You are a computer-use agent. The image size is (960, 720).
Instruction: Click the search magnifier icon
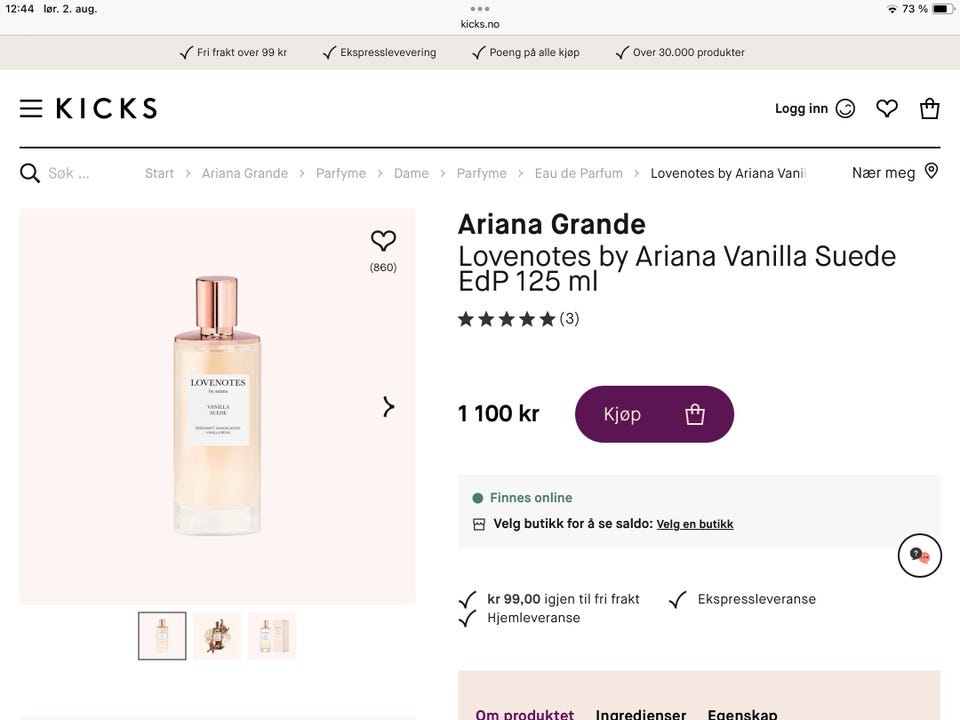tap(30, 173)
